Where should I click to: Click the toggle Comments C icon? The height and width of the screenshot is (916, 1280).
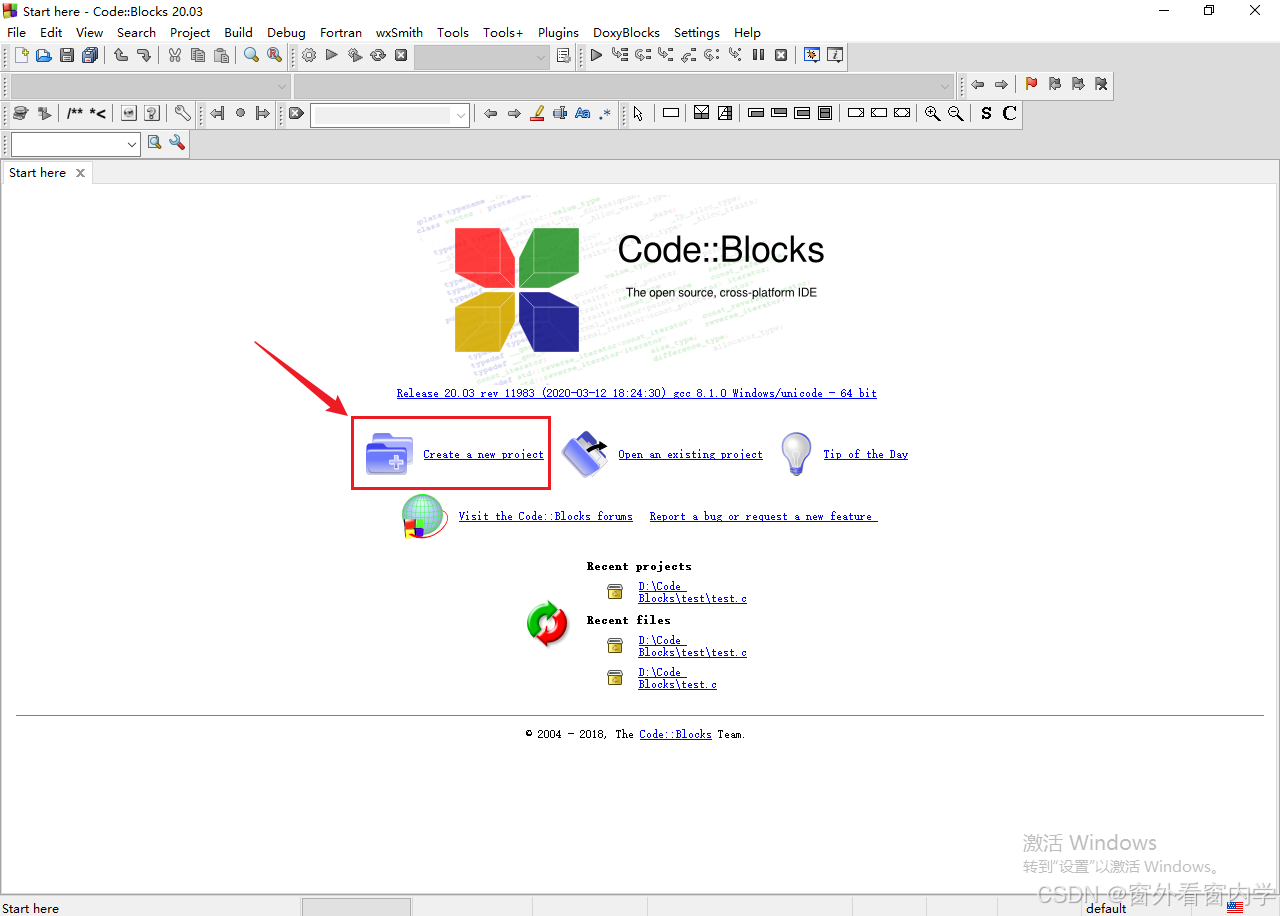[1009, 114]
